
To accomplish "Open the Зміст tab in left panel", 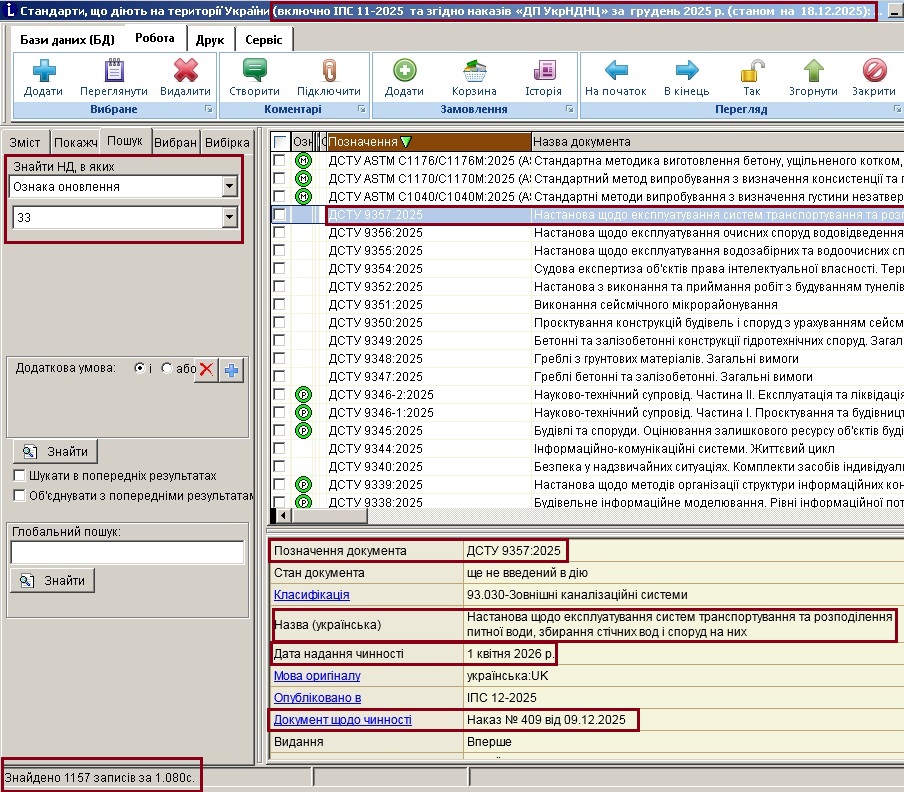I will pyautogui.click(x=25, y=143).
